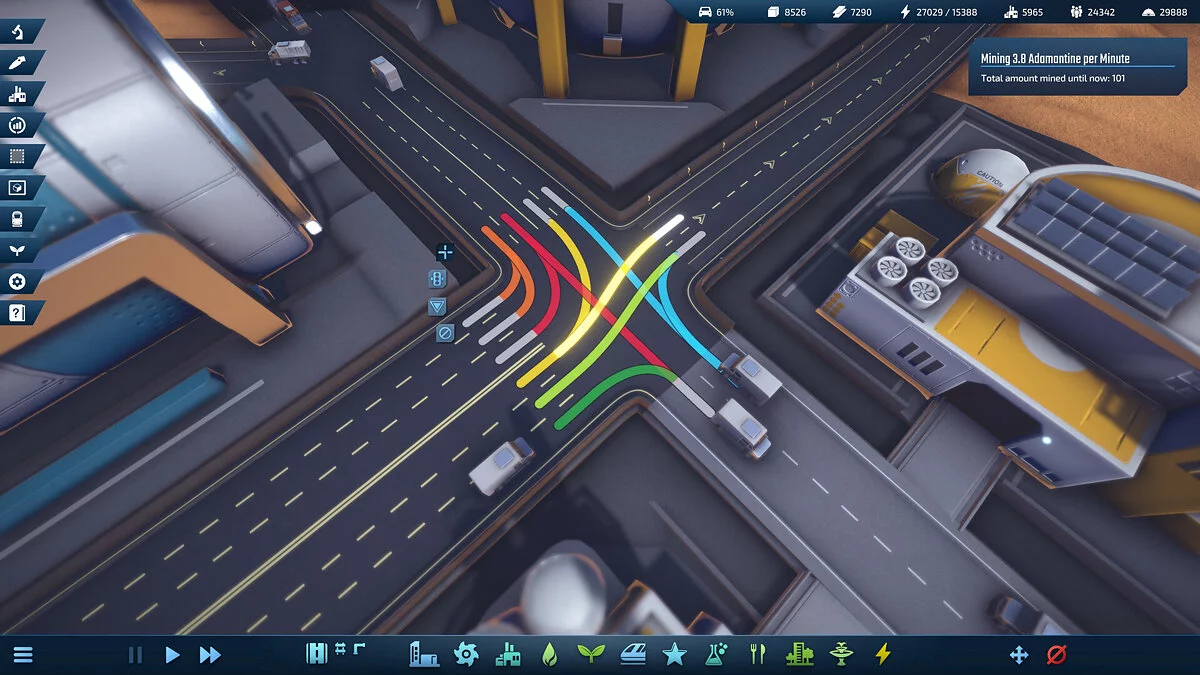This screenshot has height=675, width=1200.
Task: Pause the game simulation
Action: pyautogui.click(x=135, y=655)
